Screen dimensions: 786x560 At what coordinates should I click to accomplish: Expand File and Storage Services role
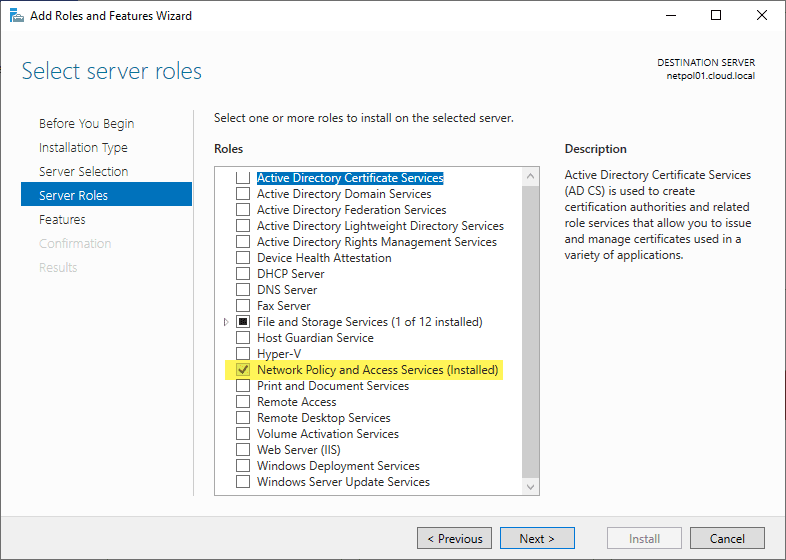[x=226, y=322]
